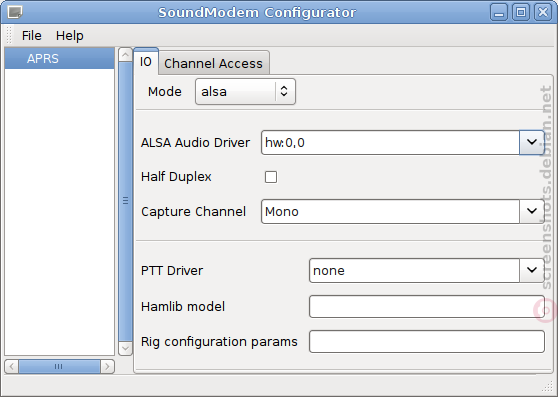Screen dimensions: 558x397
Task: Expand the PTT Driver dropdown arrow
Action: click(x=532, y=270)
